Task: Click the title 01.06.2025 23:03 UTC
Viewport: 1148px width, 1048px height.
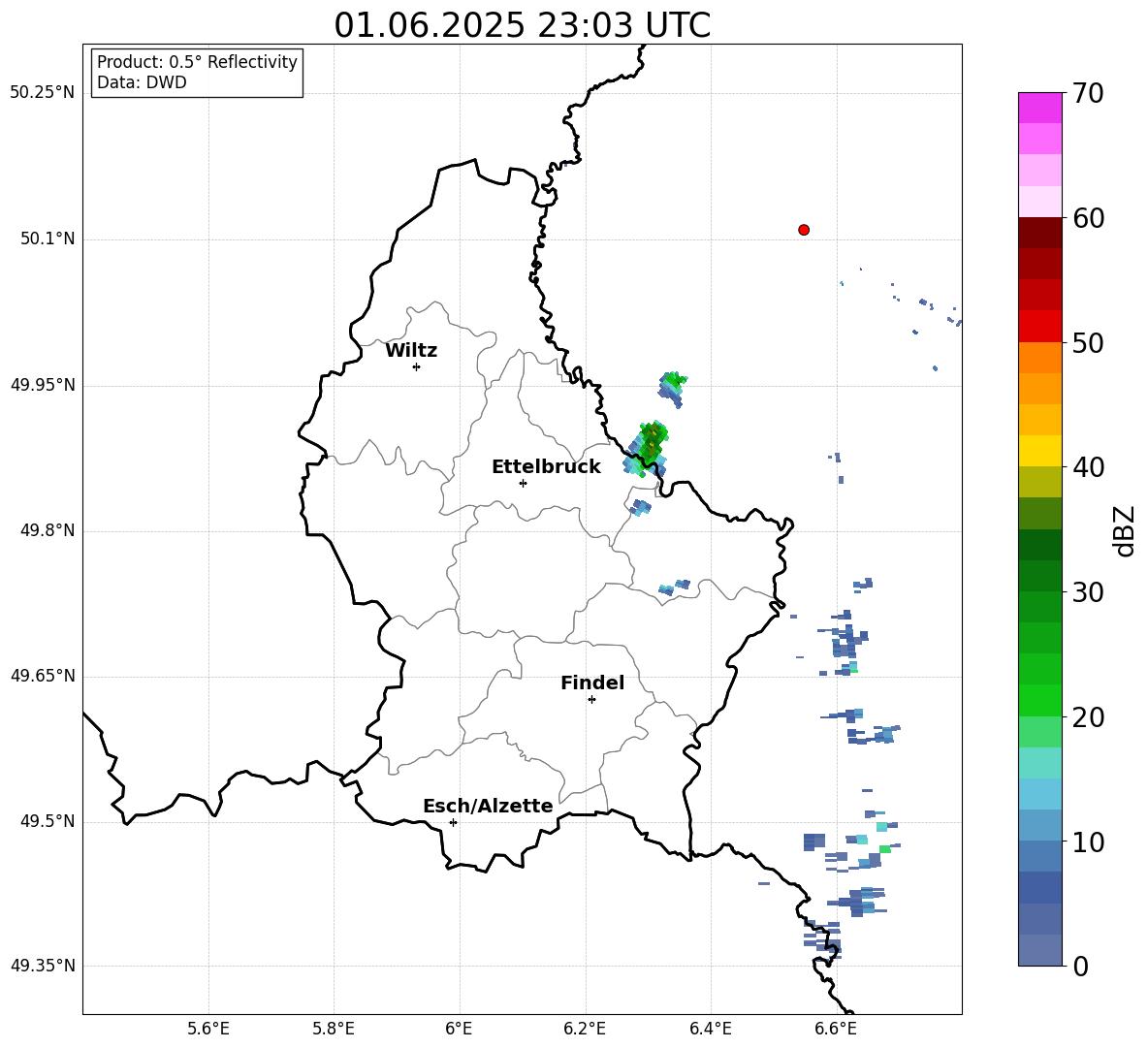Action: pos(522,25)
